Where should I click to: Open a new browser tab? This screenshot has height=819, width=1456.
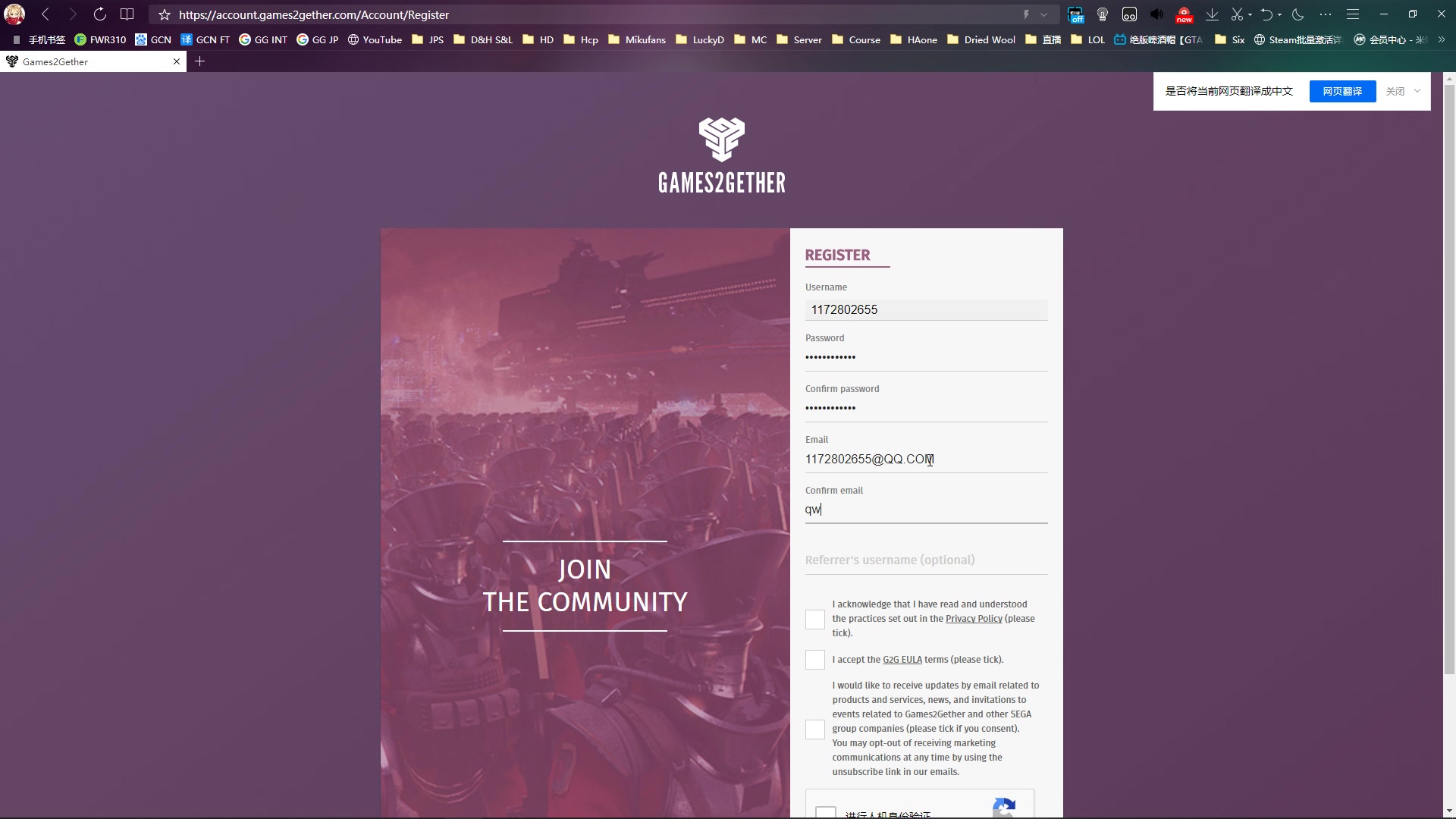[x=200, y=61]
